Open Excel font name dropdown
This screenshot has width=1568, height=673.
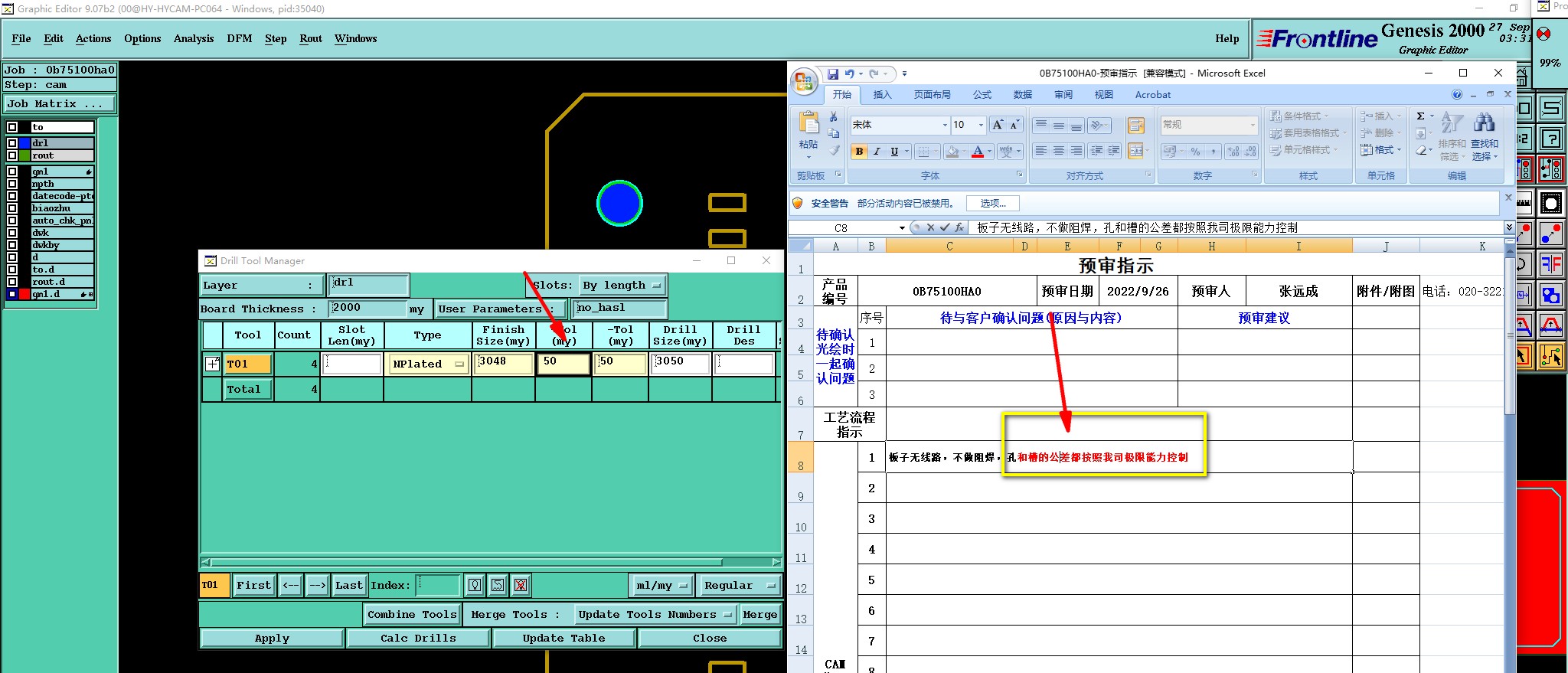945,125
